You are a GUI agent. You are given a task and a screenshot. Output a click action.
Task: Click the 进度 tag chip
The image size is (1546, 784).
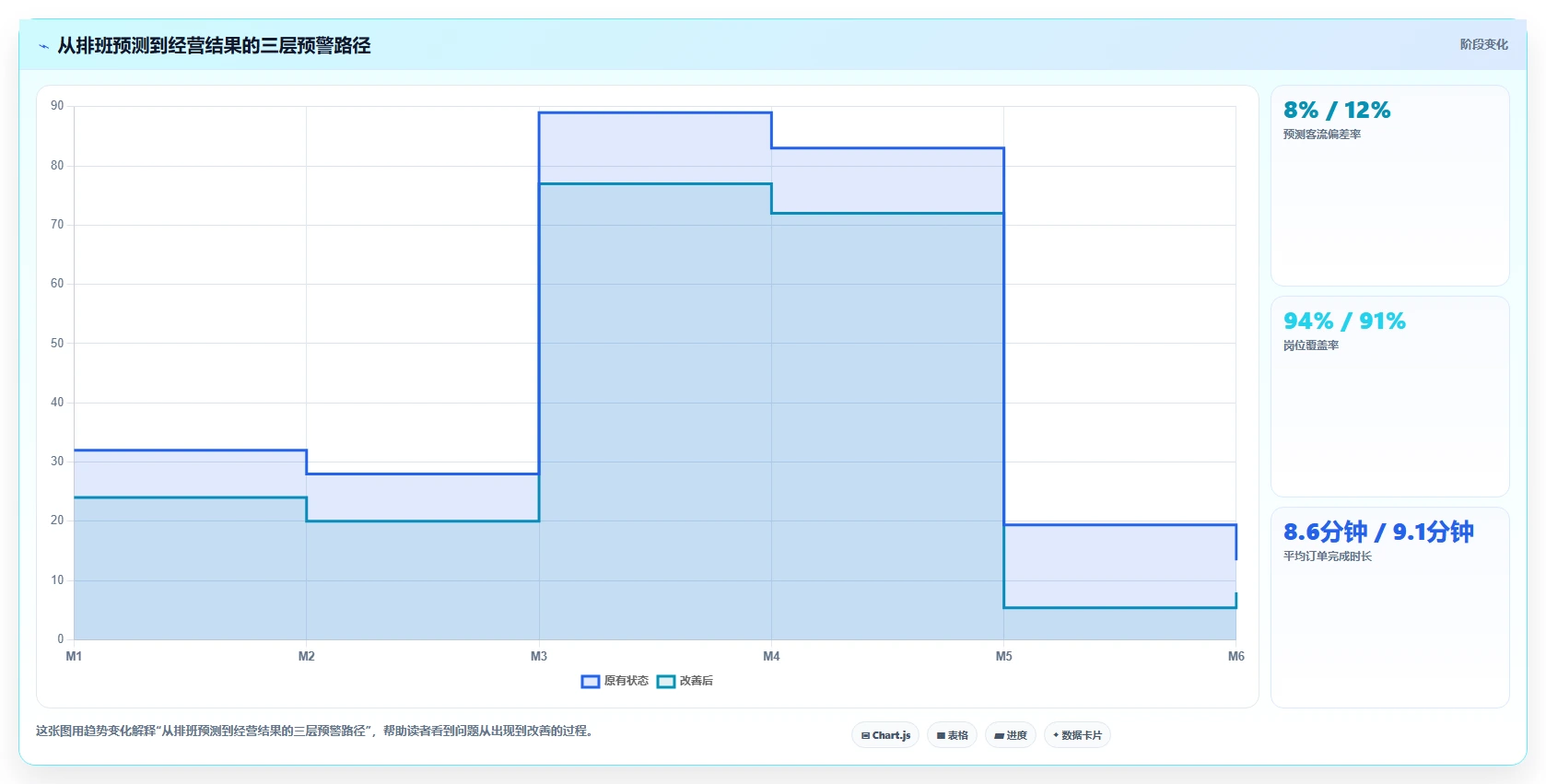click(1011, 735)
